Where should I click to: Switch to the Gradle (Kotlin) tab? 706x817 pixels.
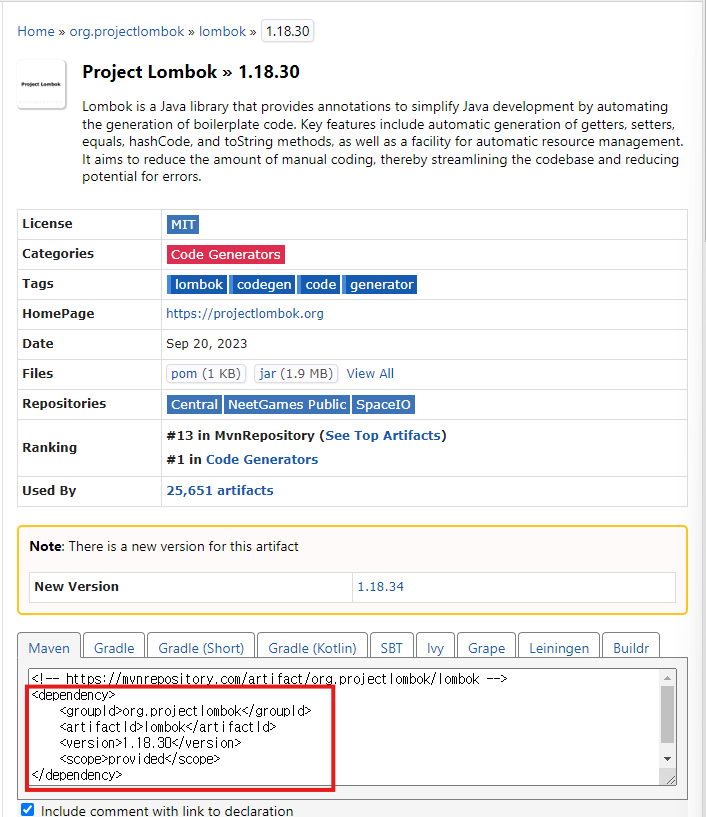tap(312, 648)
